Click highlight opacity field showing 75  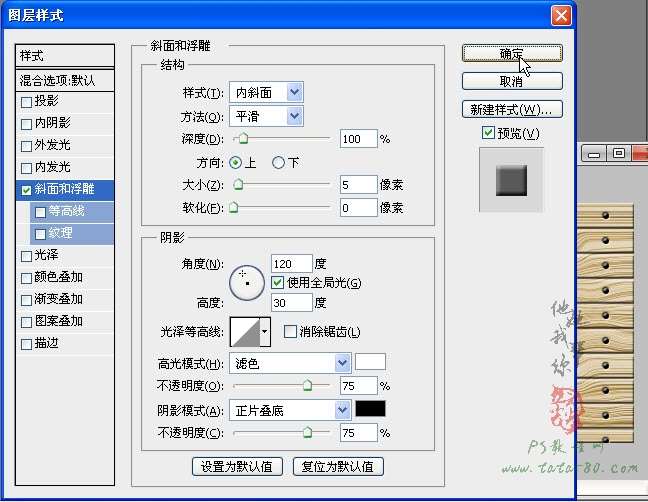click(x=358, y=386)
